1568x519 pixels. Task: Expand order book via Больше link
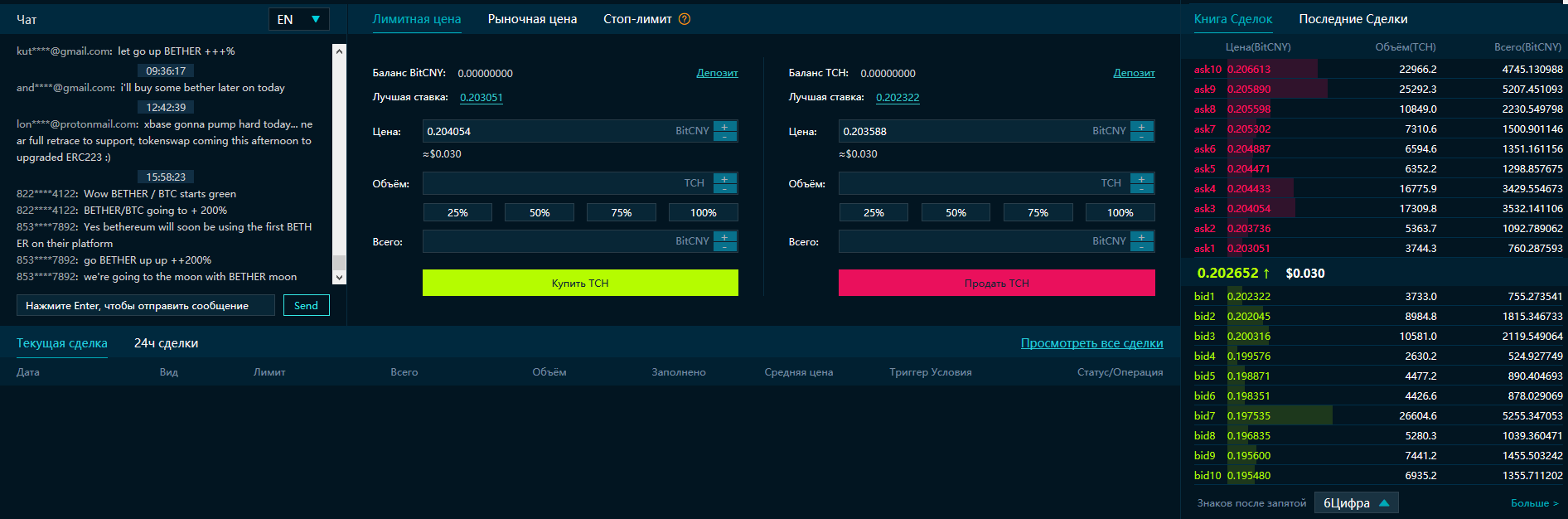[x=1534, y=503]
